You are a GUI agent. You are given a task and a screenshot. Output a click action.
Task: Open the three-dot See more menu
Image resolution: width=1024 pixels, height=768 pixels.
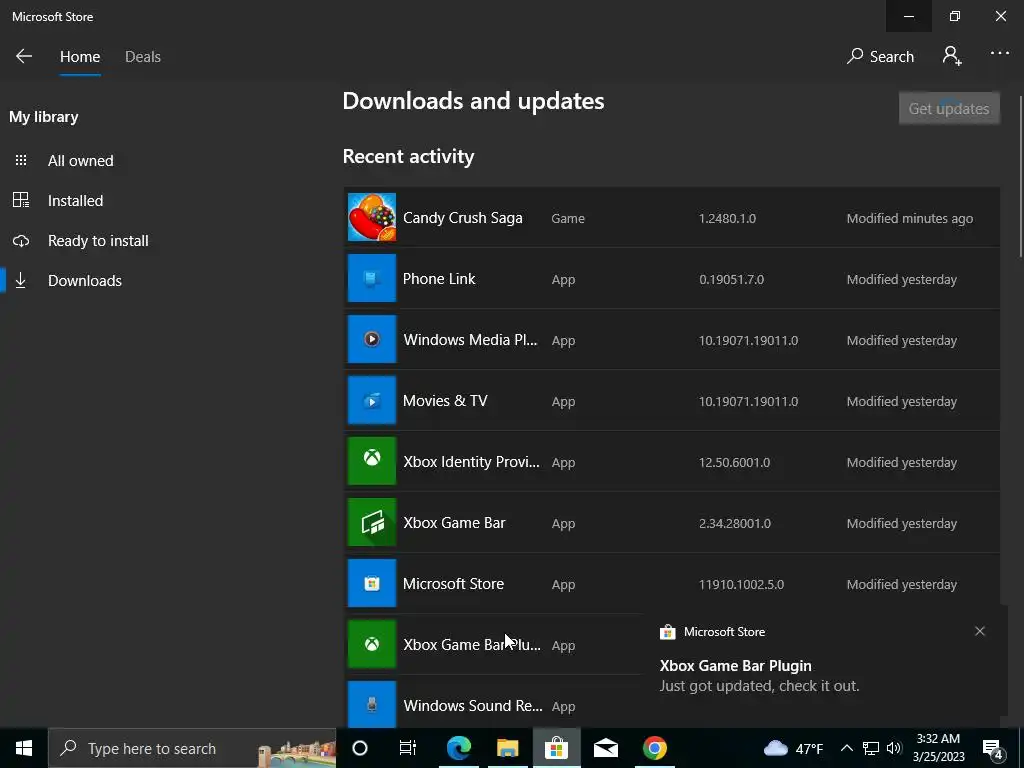pos(999,54)
